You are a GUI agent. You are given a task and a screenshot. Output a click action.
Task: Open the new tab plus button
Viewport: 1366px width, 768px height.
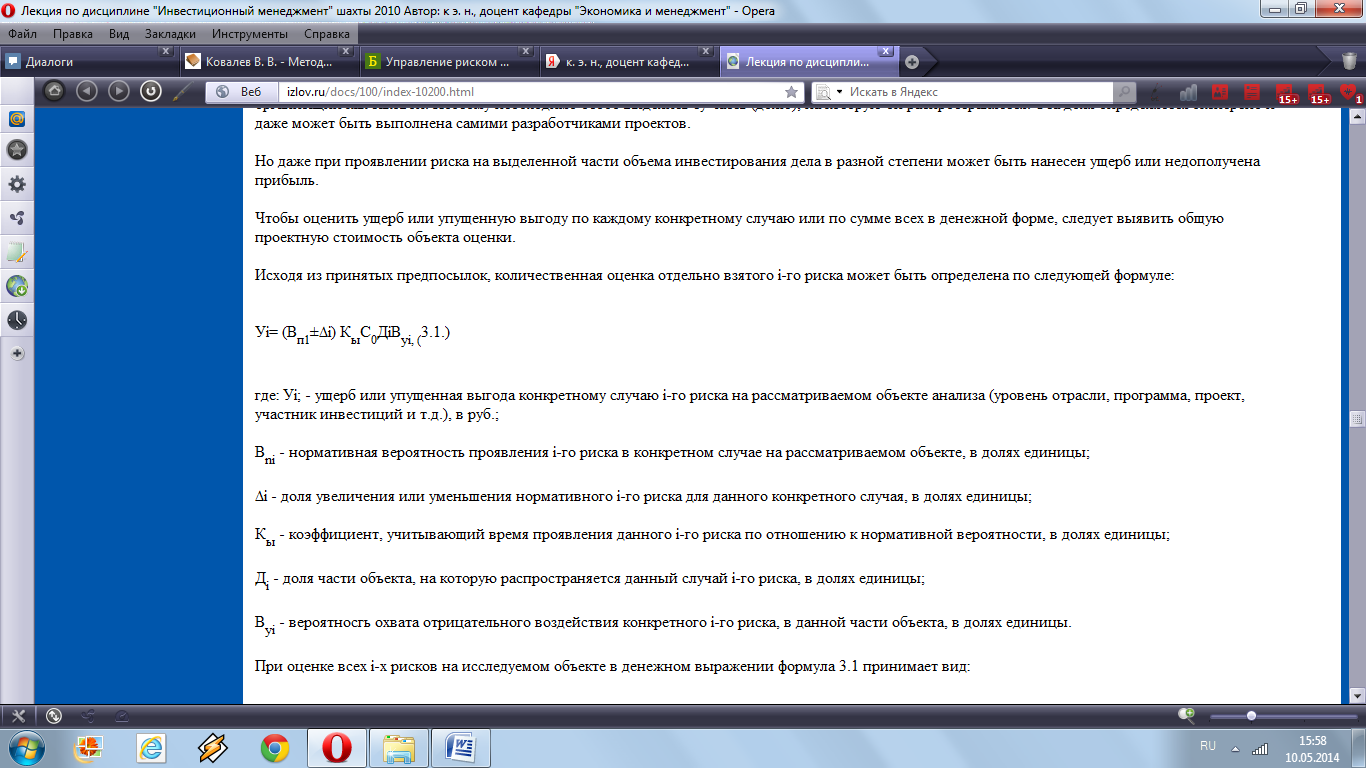pos(911,61)
